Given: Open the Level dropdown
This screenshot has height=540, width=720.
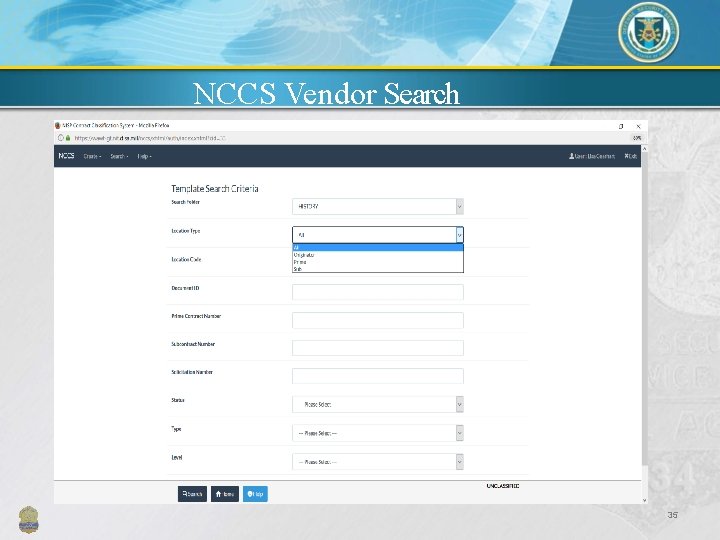Looking at the screenshot, I should [378, 462].
